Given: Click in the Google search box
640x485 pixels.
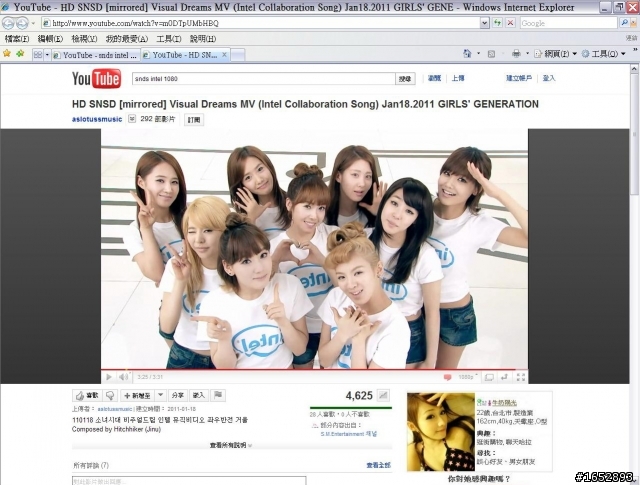Looking at the screenshot, I should click(x=569, y=23).
